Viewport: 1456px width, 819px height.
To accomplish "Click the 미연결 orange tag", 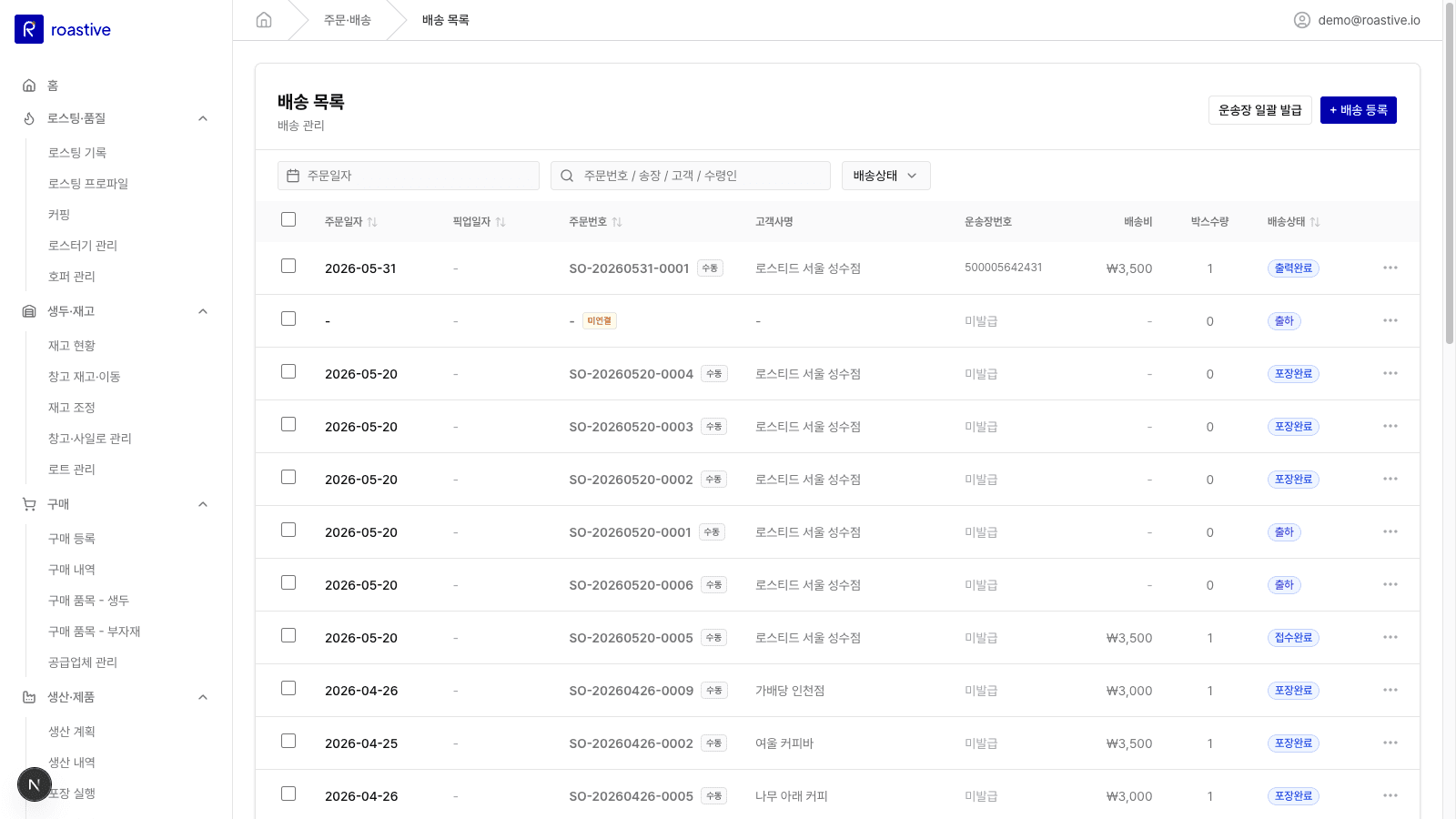I will pyautogui.click(x=600, y=321).
